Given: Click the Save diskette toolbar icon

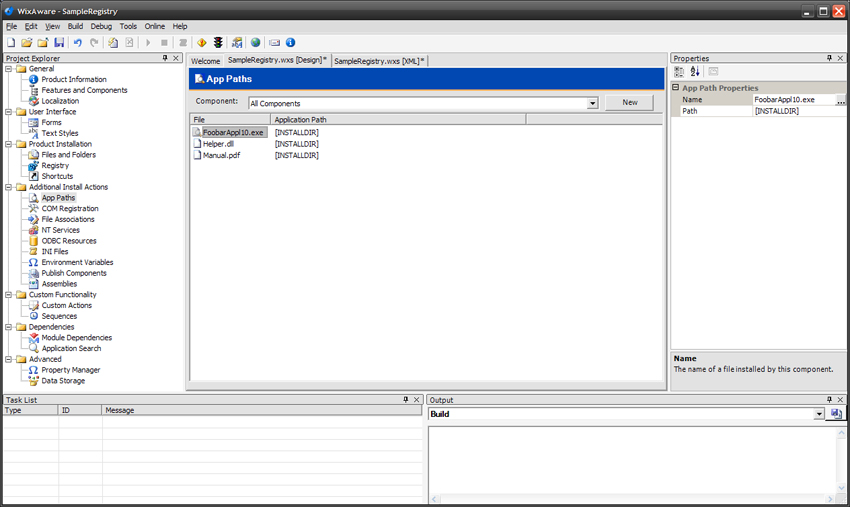Looking at the screenshot, I should point(59,42).
